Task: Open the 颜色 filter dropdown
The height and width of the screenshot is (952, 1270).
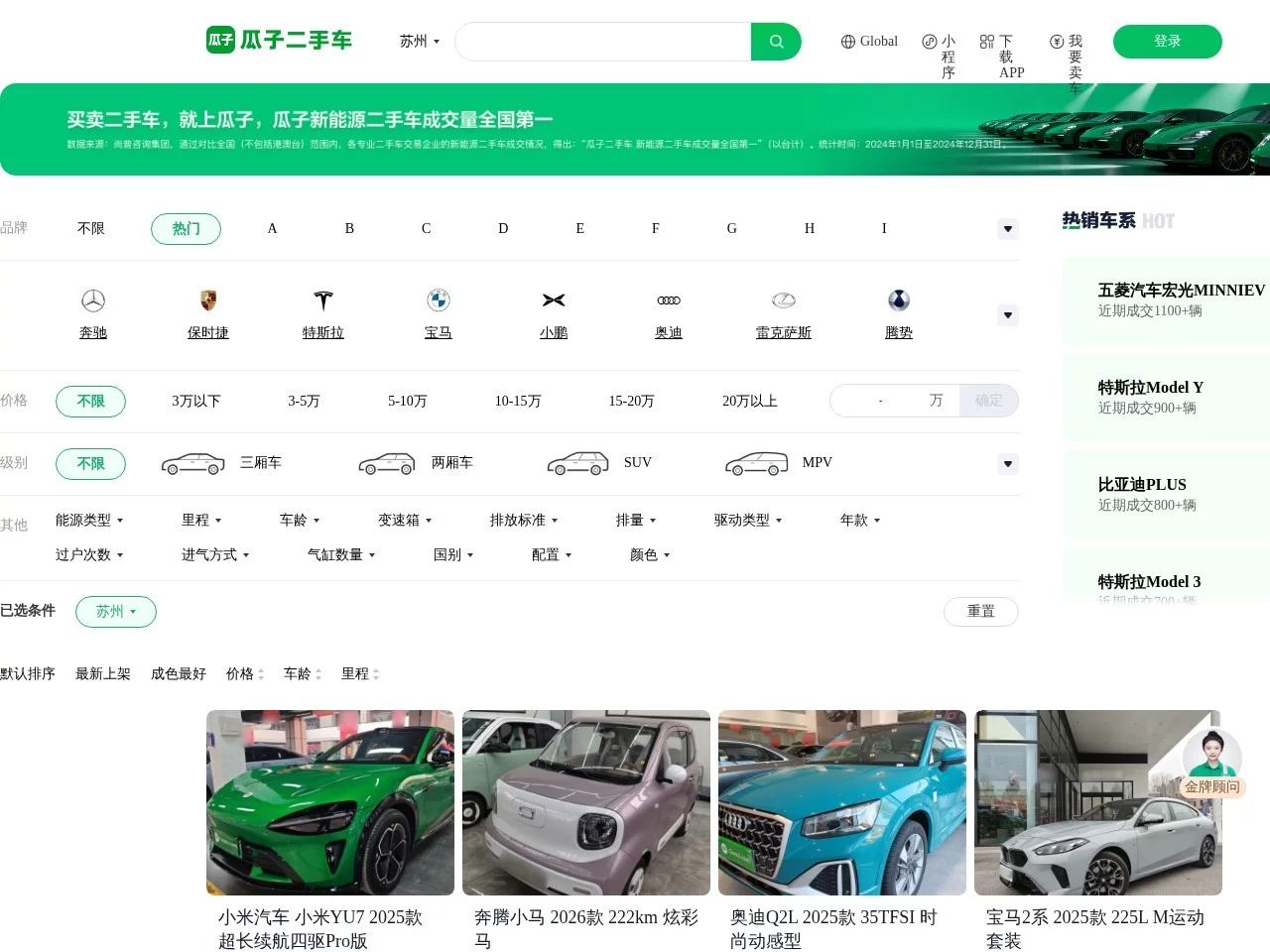Action: click(648, 554)
